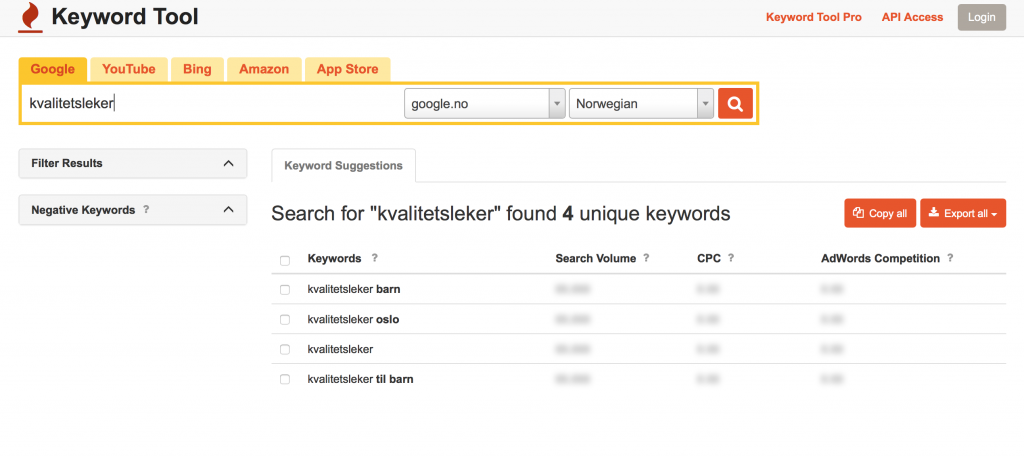The height and width of the screenshot is (456, 1024).
Task: Select the 'kvalitetsleker til barn' checkbox
Action: [x=285, y=380]
